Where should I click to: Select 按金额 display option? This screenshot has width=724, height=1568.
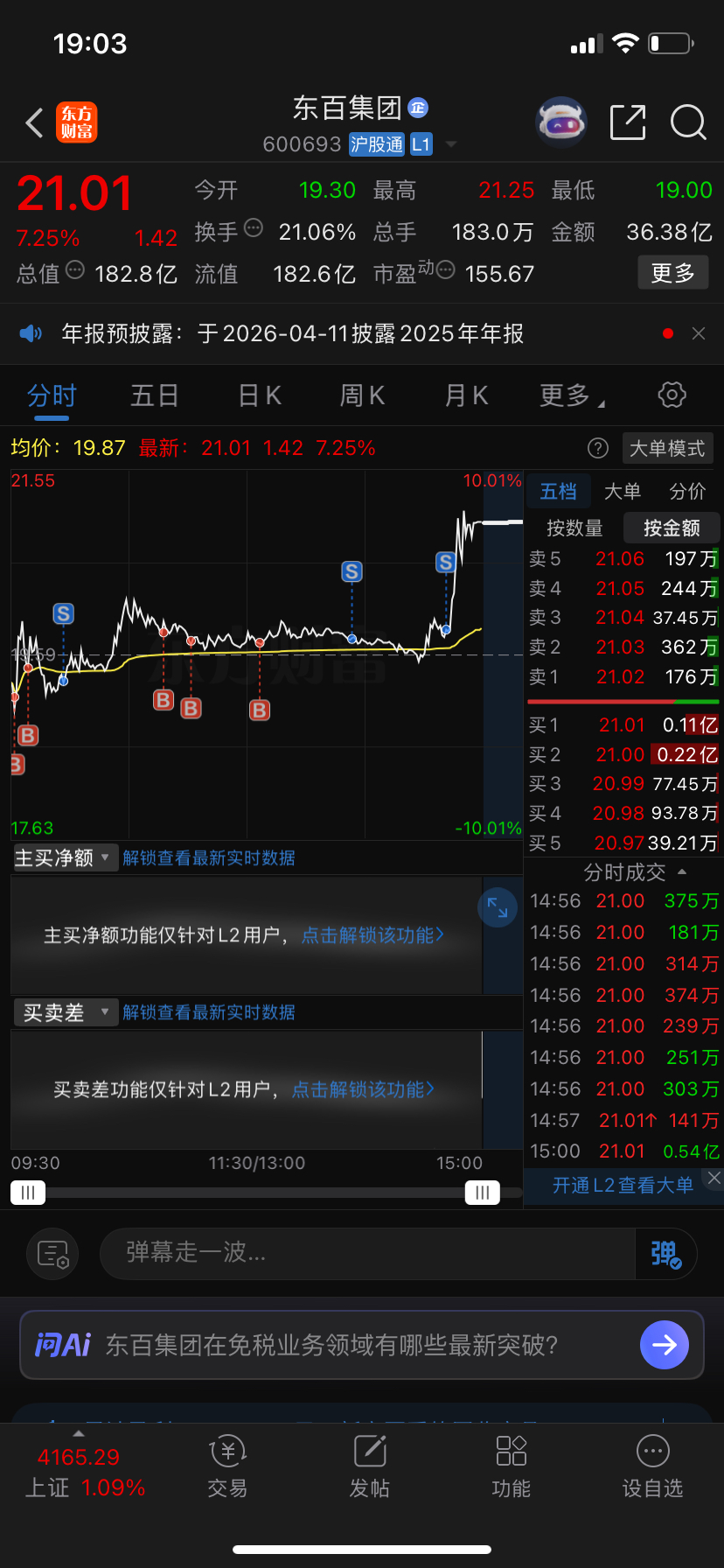click(672, 528)
